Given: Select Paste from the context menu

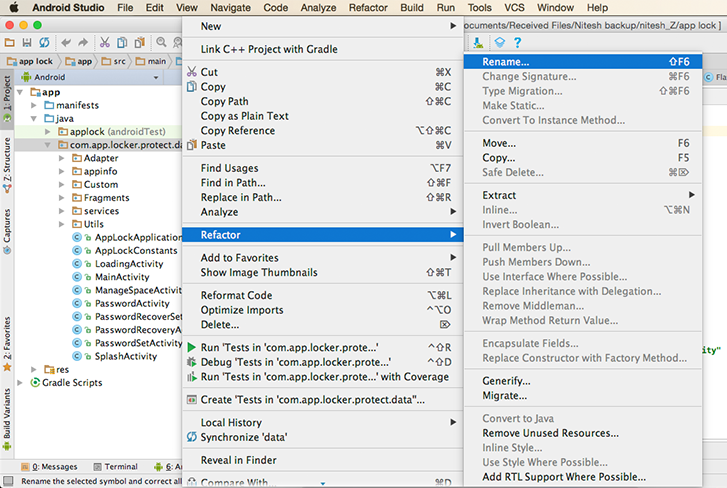Looking at the screenshot, I should (323, 146).
